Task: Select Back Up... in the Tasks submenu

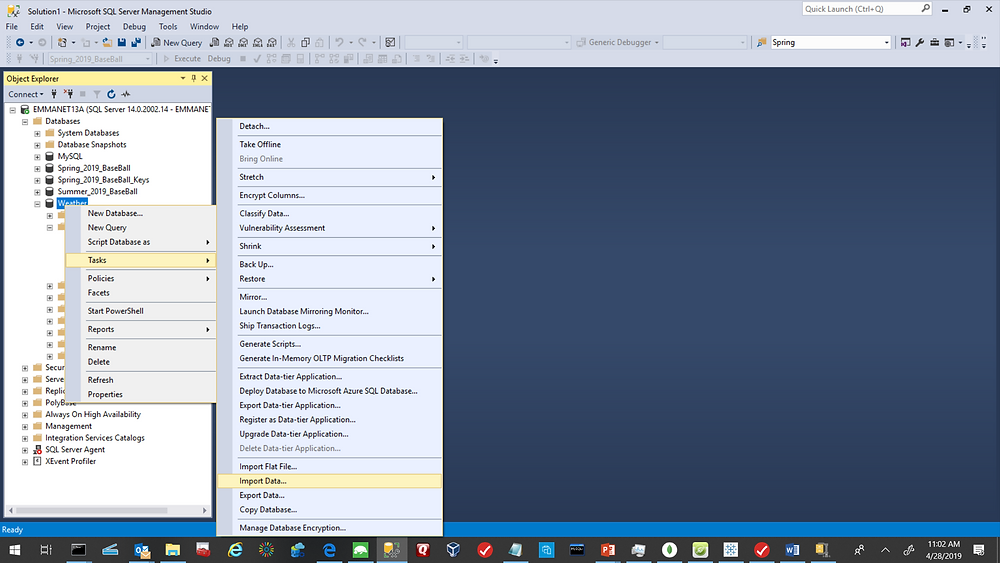Action: 330,265
